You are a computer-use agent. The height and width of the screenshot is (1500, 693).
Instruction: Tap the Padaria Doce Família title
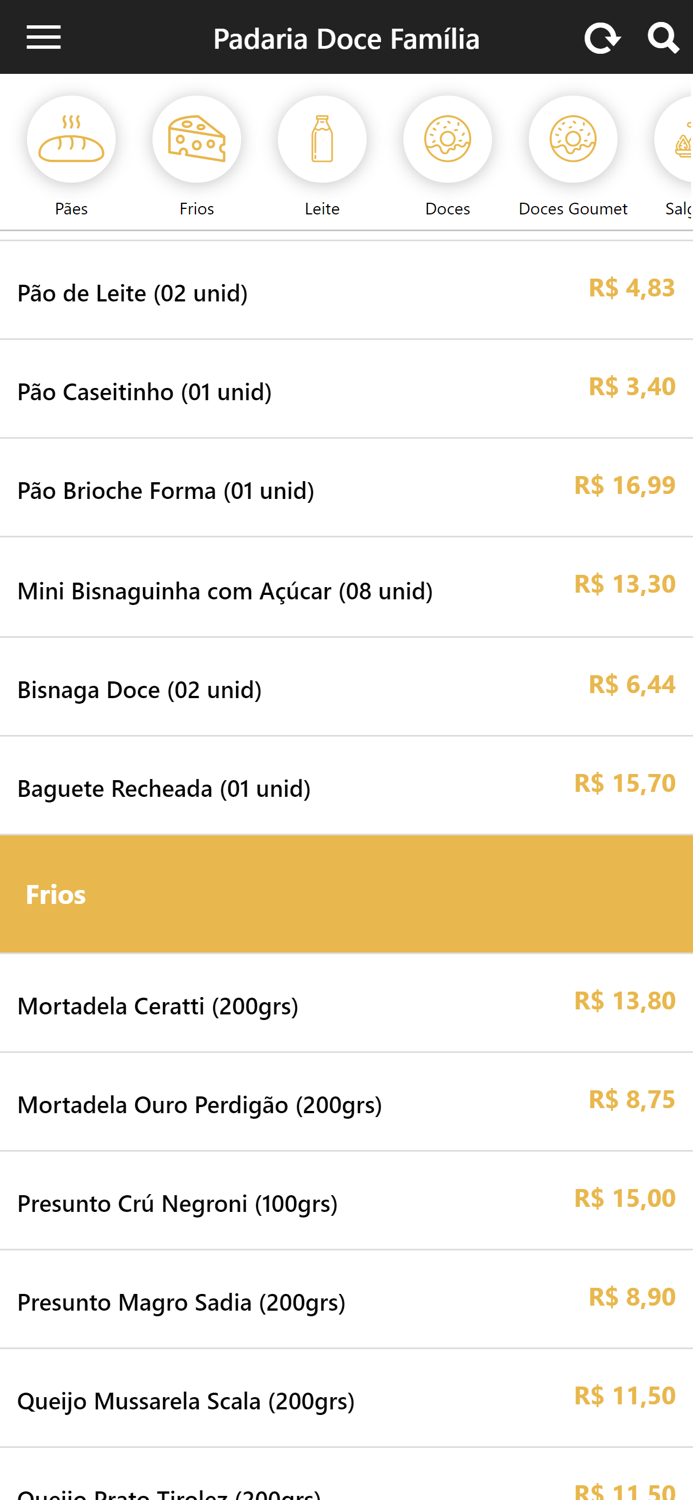point(346,37)
